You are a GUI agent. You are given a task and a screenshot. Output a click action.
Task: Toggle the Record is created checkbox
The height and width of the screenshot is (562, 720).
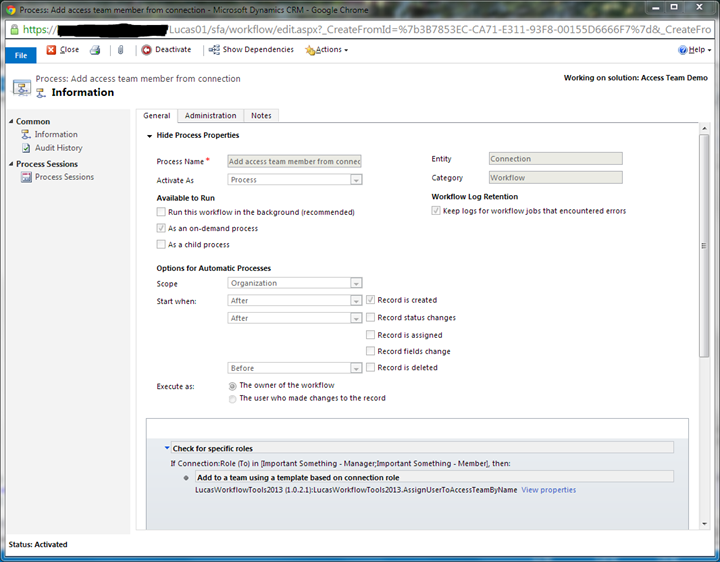tap(371, 300)
